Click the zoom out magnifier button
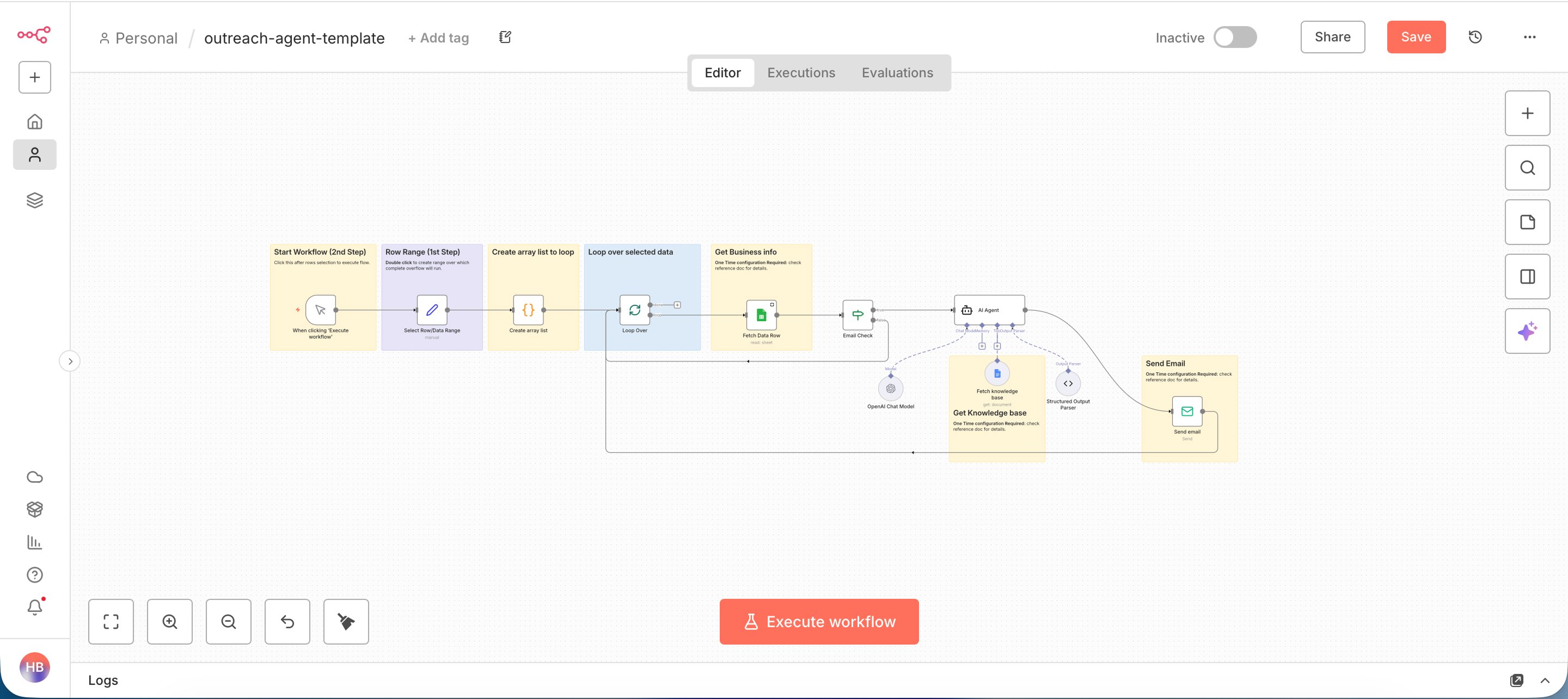 click(228, 621)
